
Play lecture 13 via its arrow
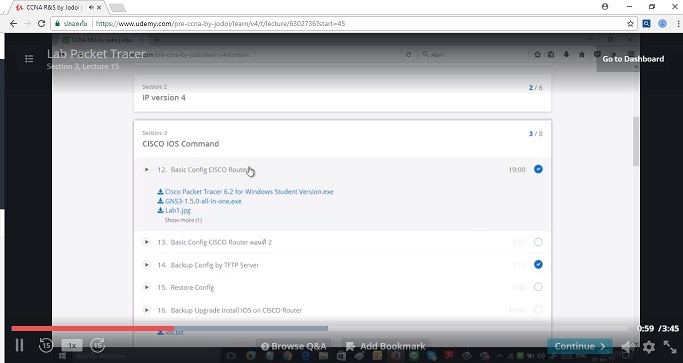[147, 242]
